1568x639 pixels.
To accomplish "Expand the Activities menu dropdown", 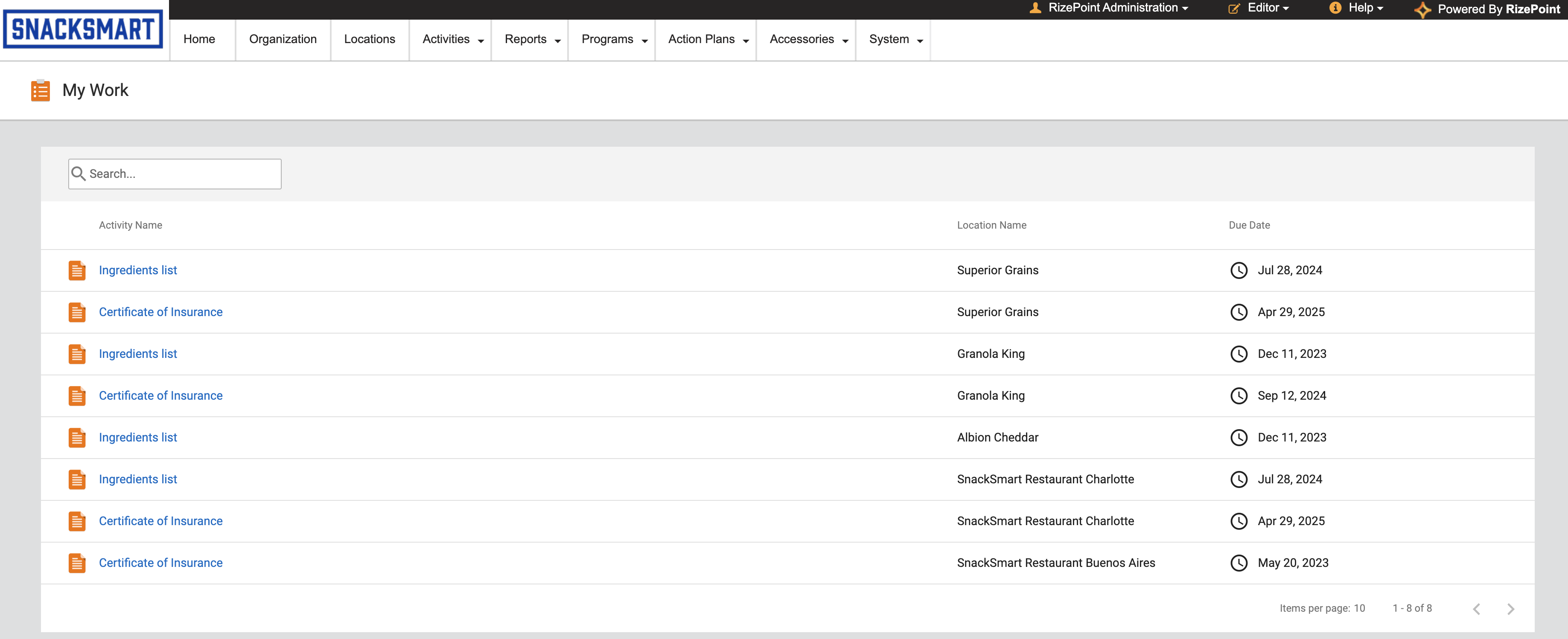I will 452,40.
